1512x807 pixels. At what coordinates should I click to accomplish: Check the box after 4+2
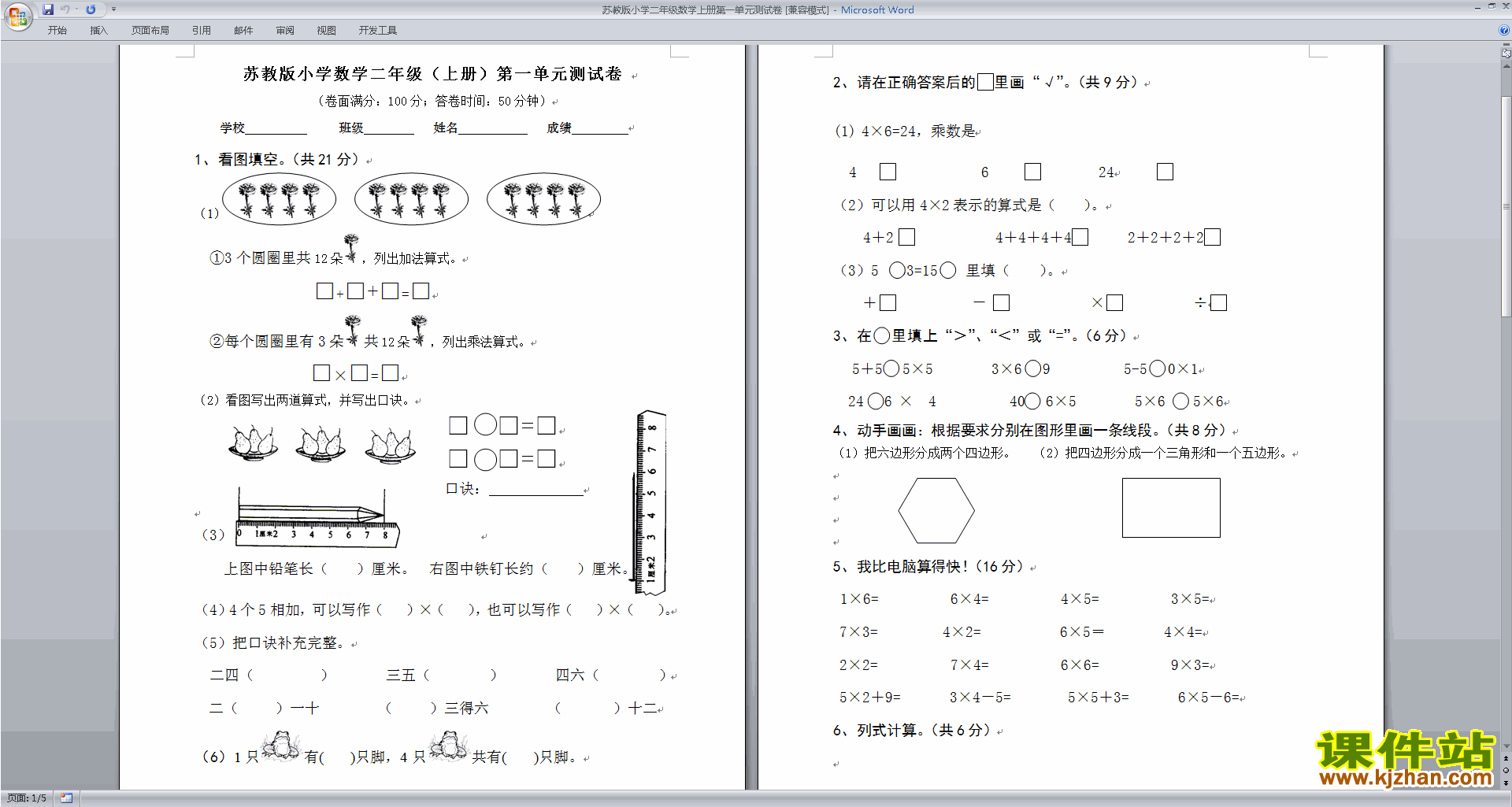tap(906, 237)
